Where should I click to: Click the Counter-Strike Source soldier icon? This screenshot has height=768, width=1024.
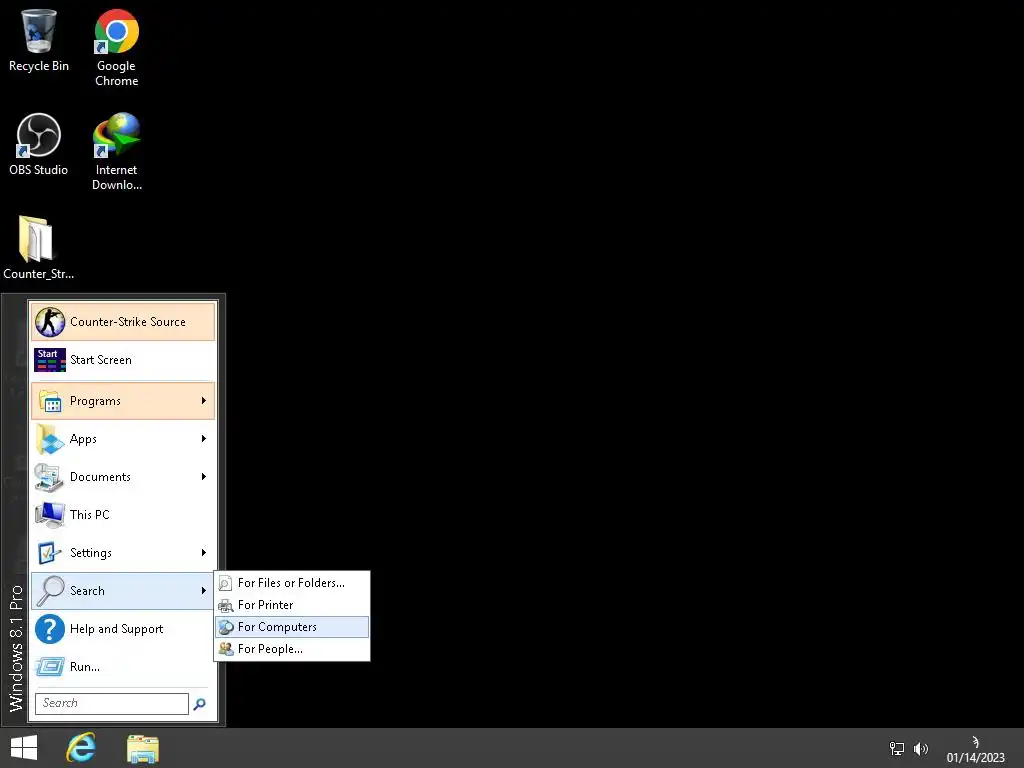[50, 321]
